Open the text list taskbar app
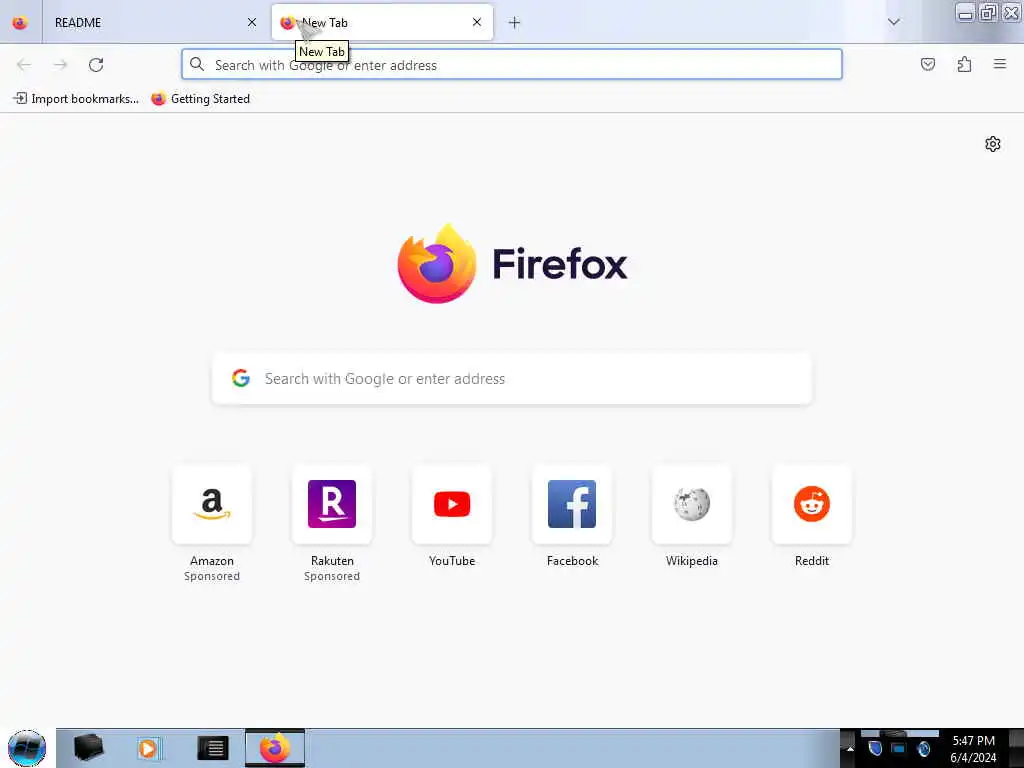 (213, 748)
